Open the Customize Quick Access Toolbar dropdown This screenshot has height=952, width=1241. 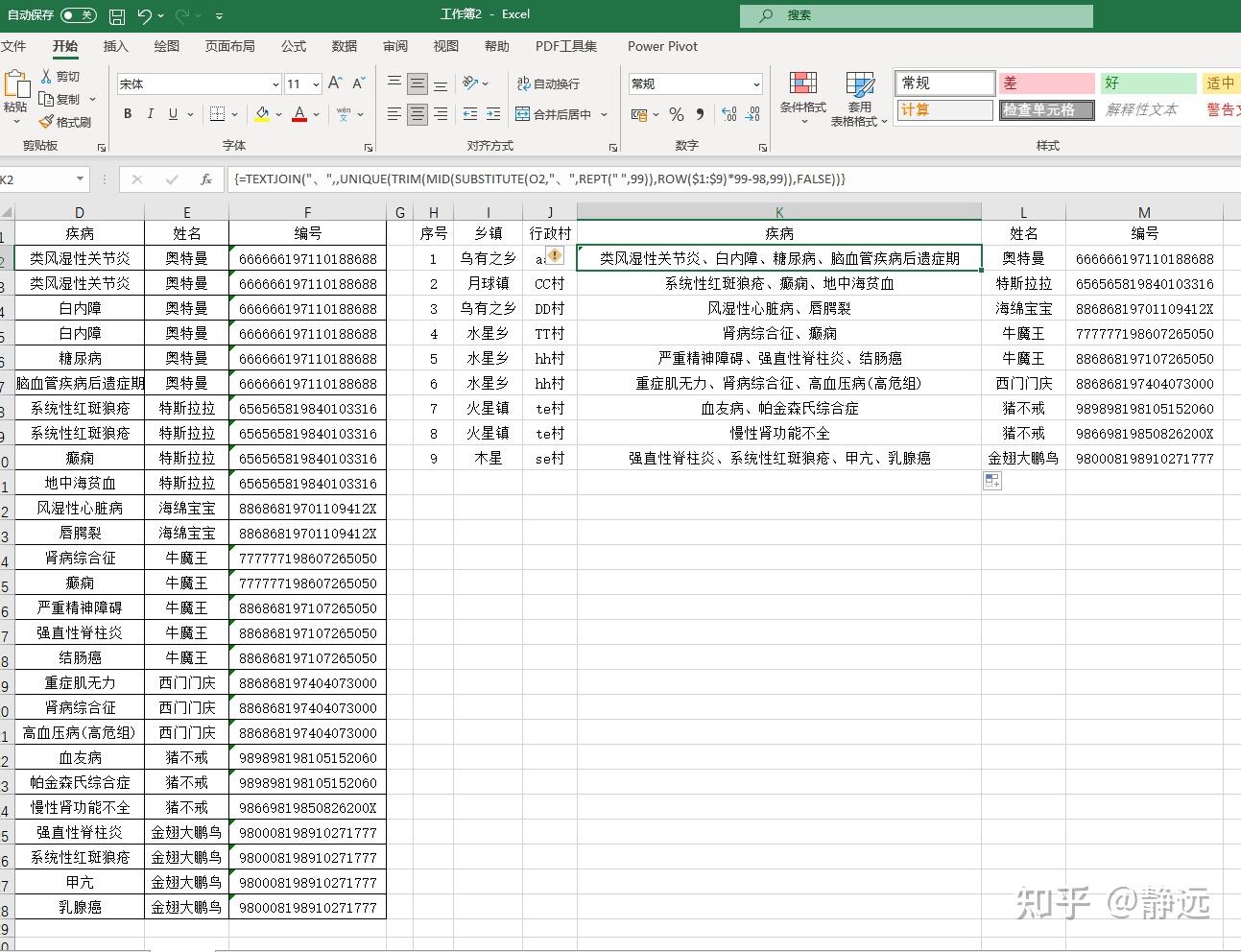220,16
